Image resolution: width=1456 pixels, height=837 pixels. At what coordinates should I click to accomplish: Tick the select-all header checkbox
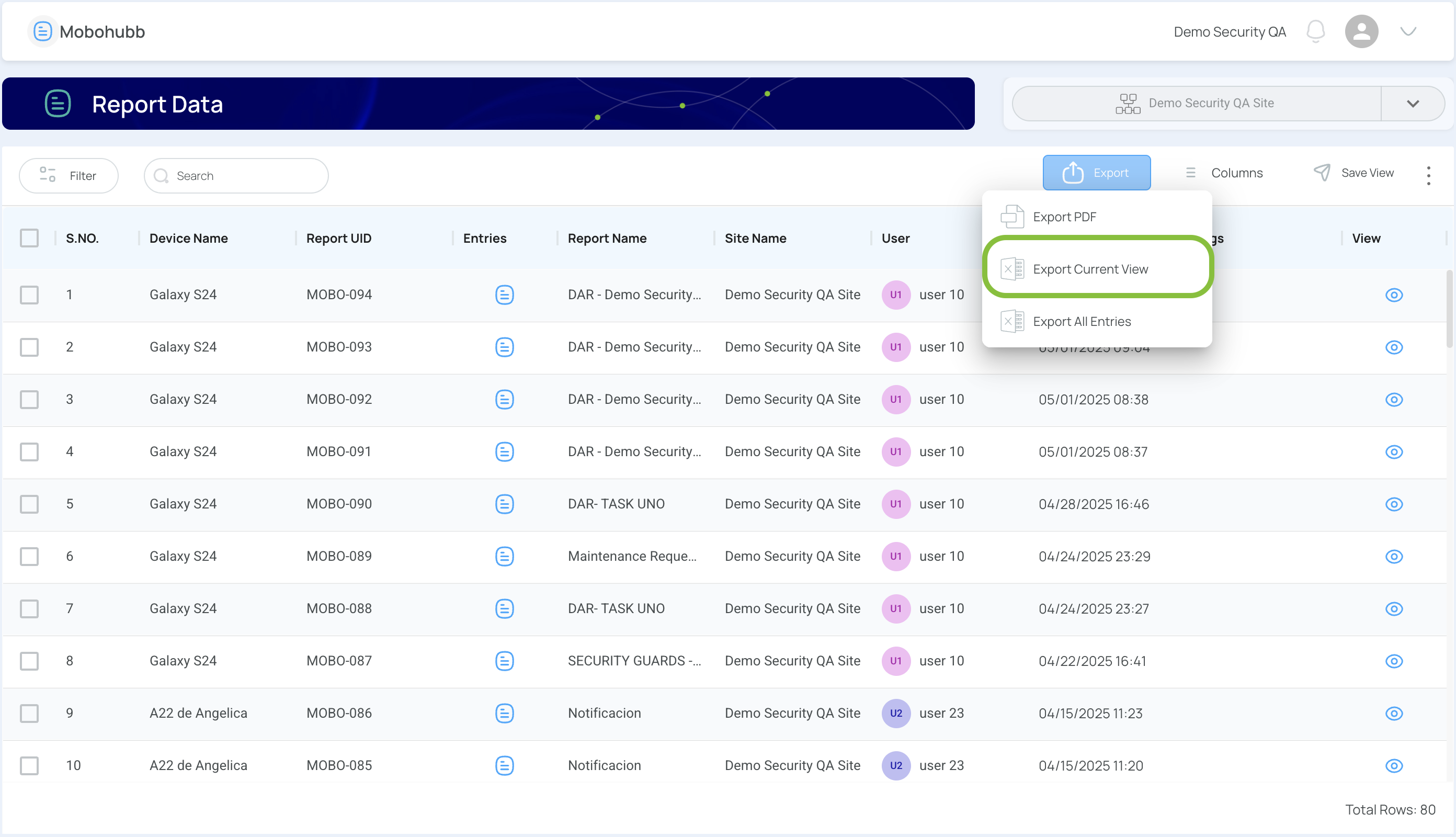click(29, 238)
